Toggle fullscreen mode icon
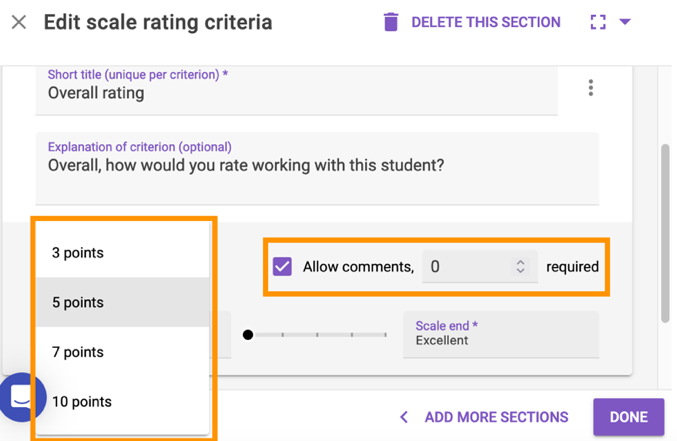 click(x=598, y=22)
